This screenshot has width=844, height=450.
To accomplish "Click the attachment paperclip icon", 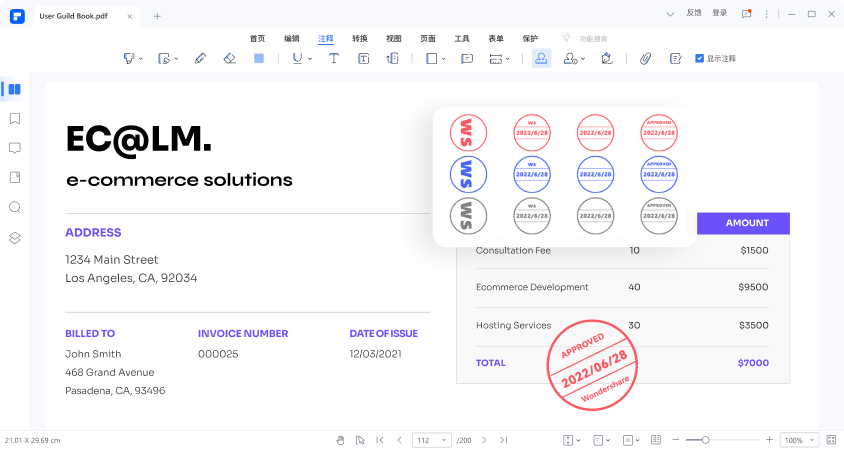I will click(x=646, y=59).
